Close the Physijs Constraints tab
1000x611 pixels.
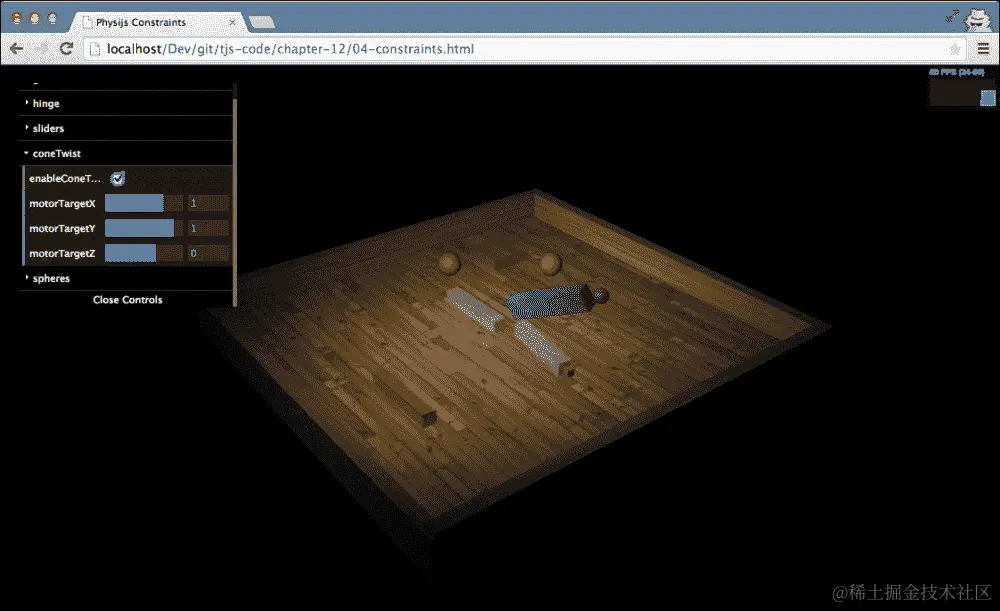[232, 22]
